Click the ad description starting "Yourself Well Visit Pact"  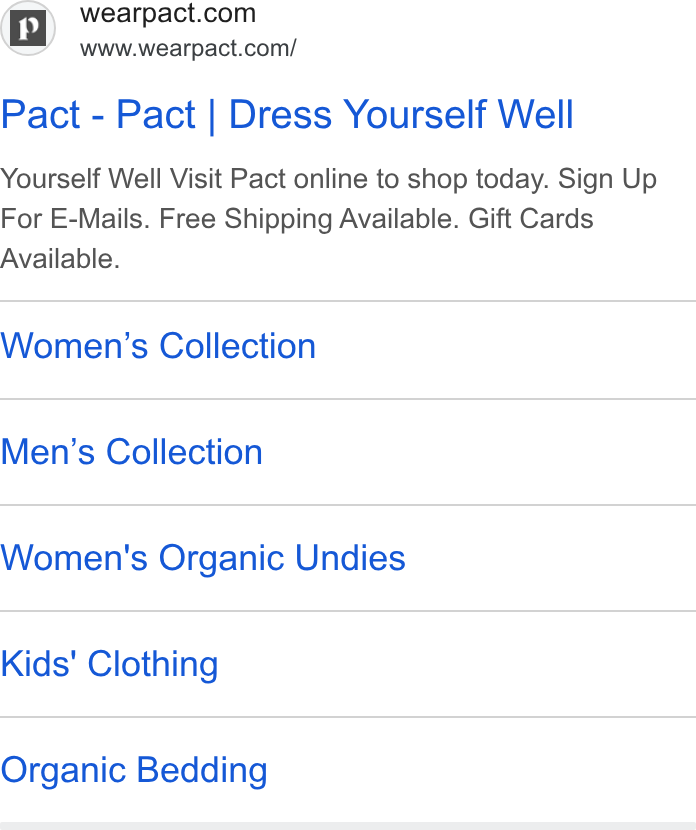(x=328, y=218)
